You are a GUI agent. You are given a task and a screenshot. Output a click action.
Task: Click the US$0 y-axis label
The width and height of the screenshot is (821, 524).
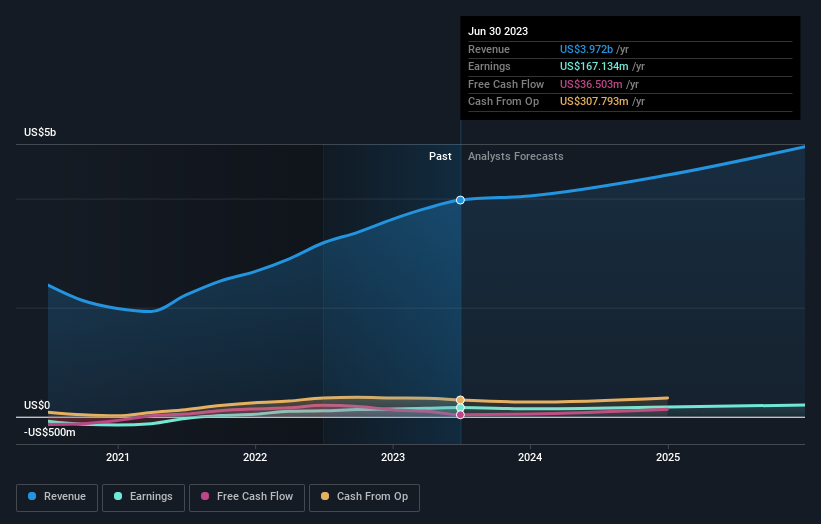[x=37, y=405]
